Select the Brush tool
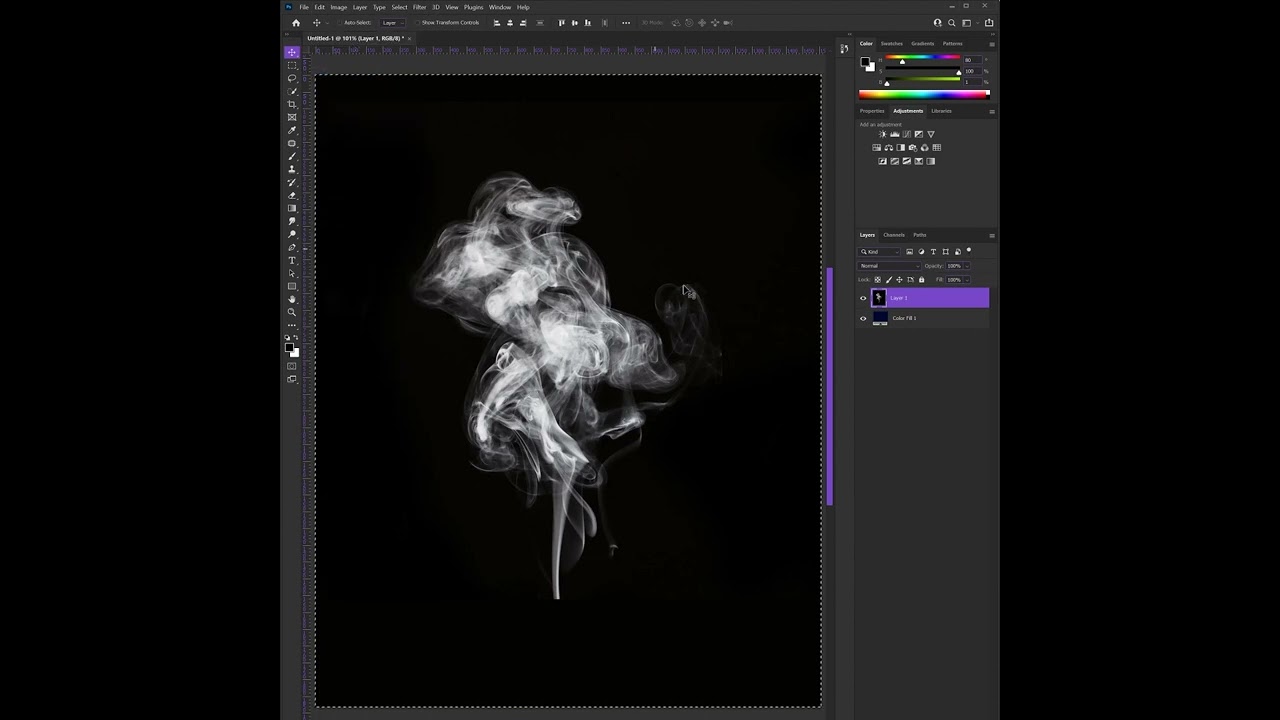This screenshot has width=1280, height=720. (292, 156)
